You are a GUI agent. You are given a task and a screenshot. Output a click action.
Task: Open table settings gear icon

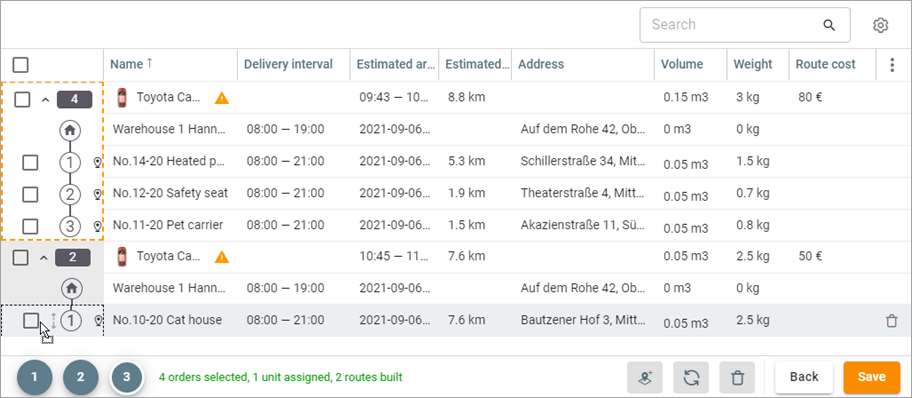[x=881, y=25]
